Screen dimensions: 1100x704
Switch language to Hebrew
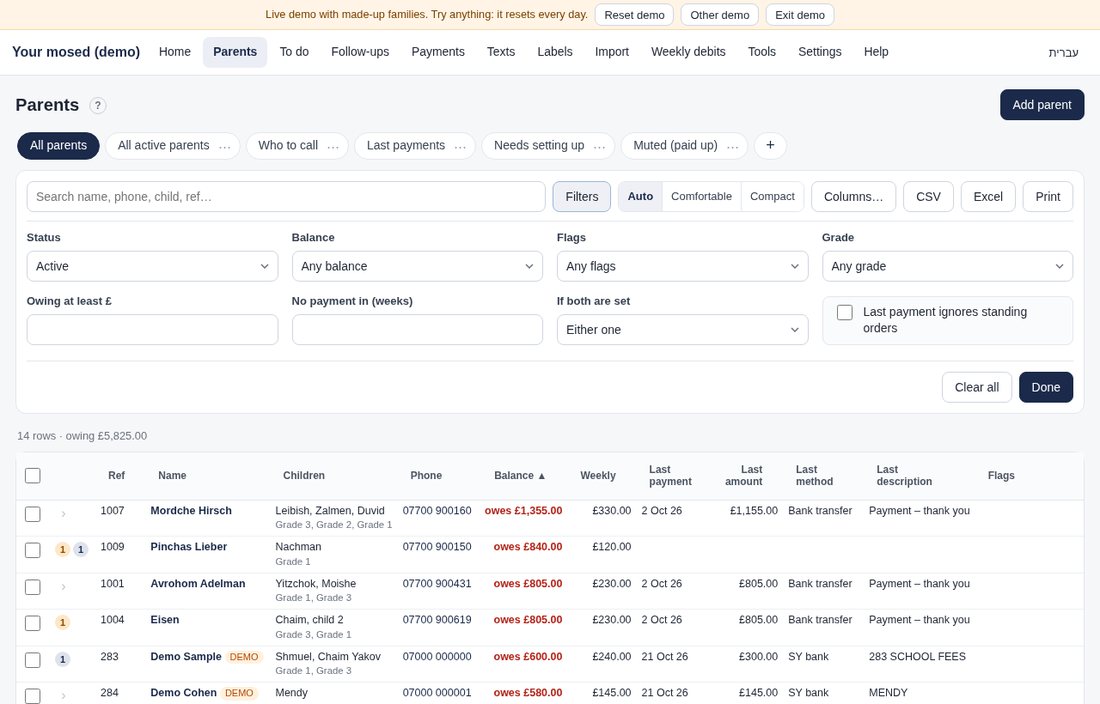1063,52
